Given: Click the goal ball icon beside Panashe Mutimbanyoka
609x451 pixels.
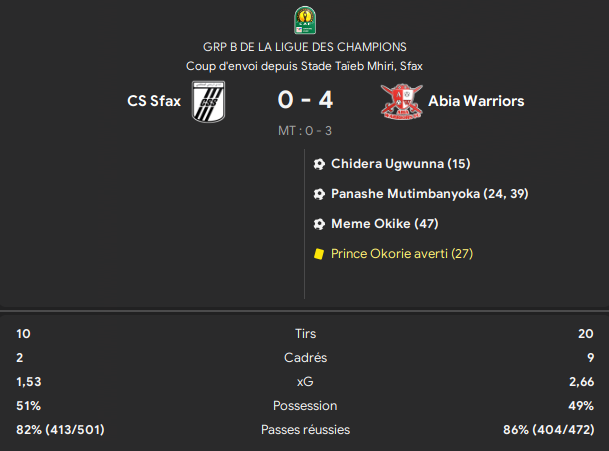Looking at the screenshot, I should pos(319,194).
